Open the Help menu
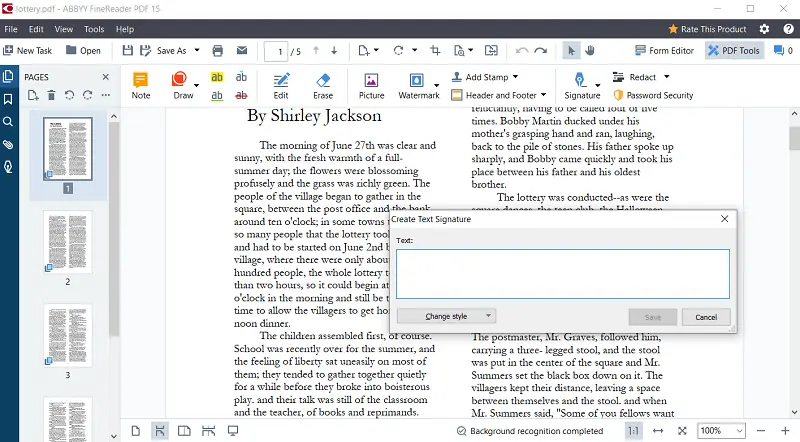 pos(125,29)
